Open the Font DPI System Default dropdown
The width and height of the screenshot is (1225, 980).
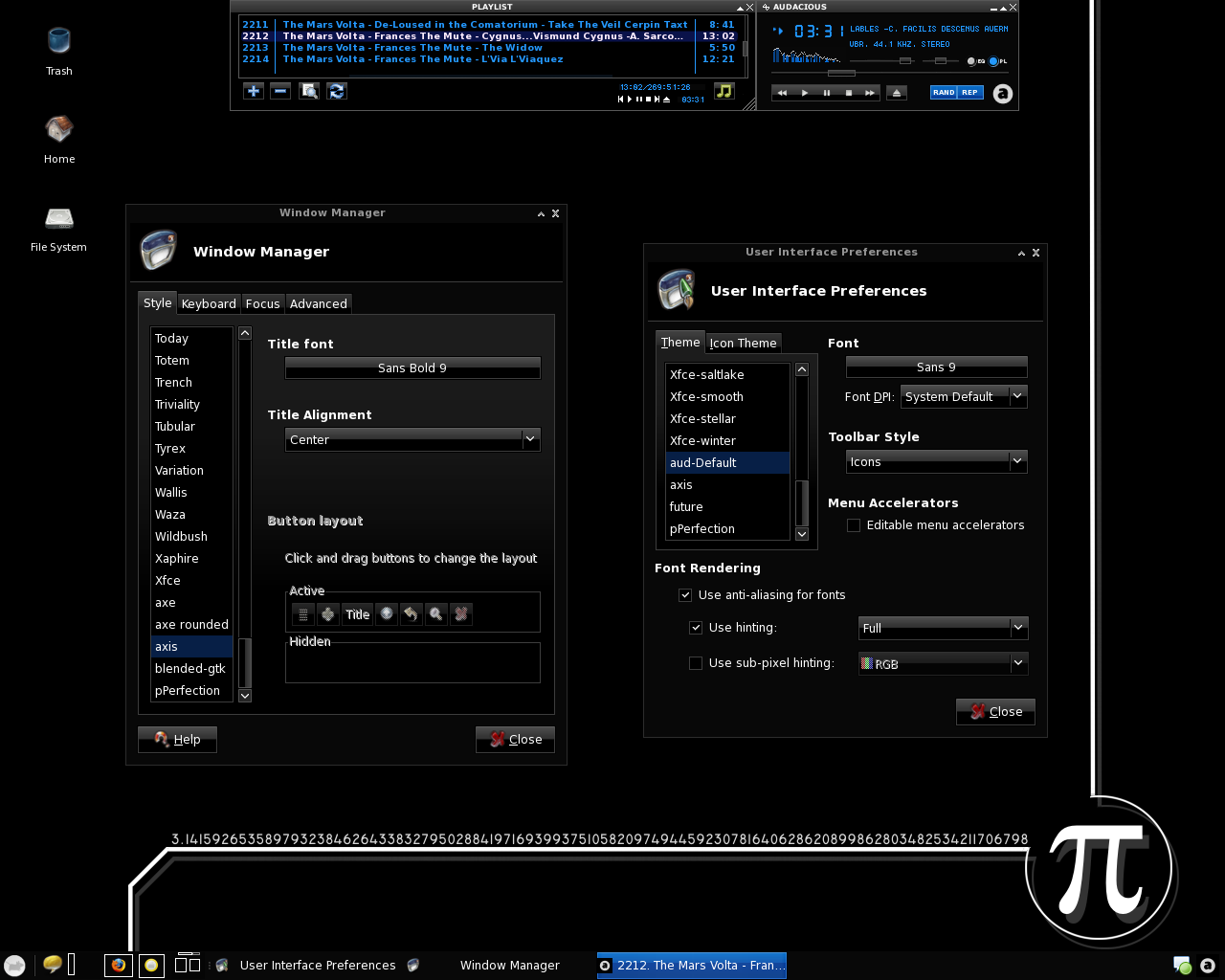pyautogui.click(x=964, y=396)
